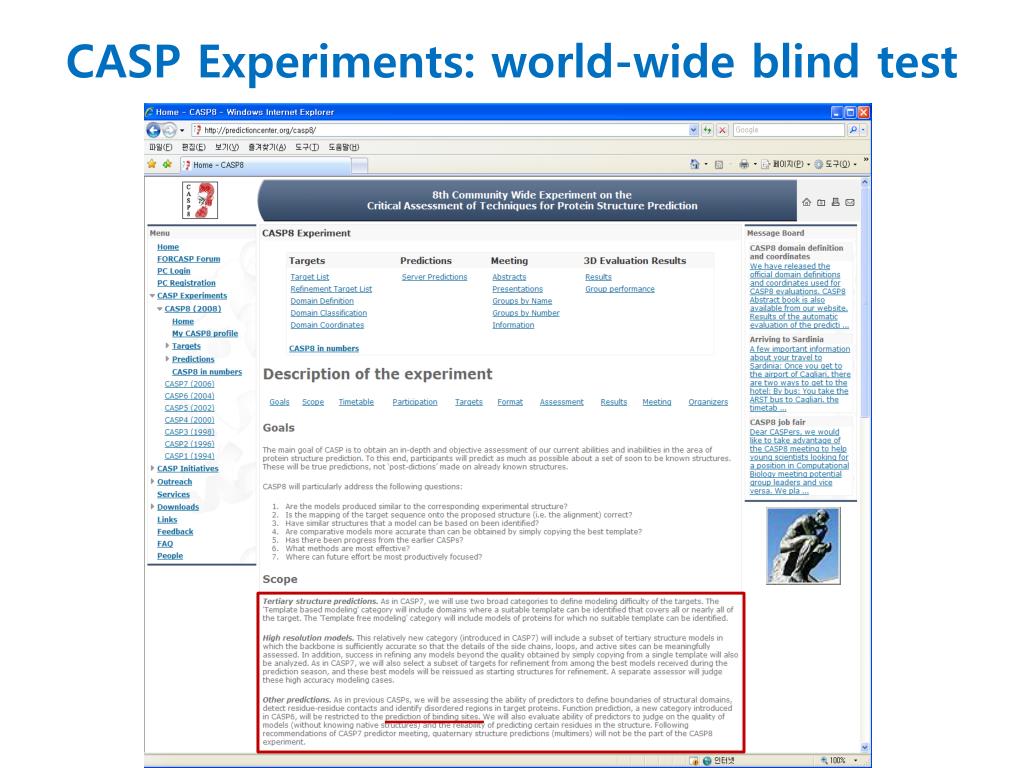Expand the Outreach menu node
This screenshot has width=1024, height=768.
153,481
